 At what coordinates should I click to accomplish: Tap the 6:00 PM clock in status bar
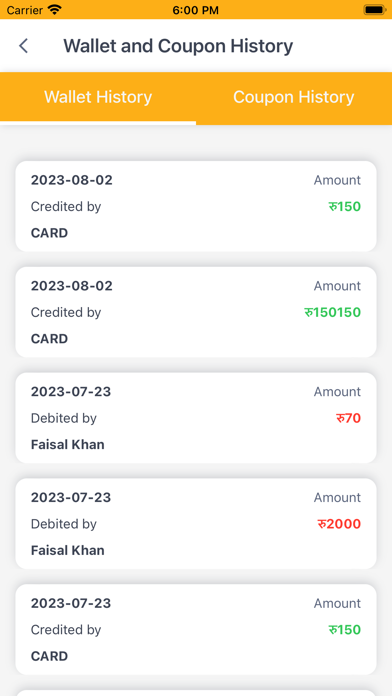pyautogui.click(x=196, y=10)
